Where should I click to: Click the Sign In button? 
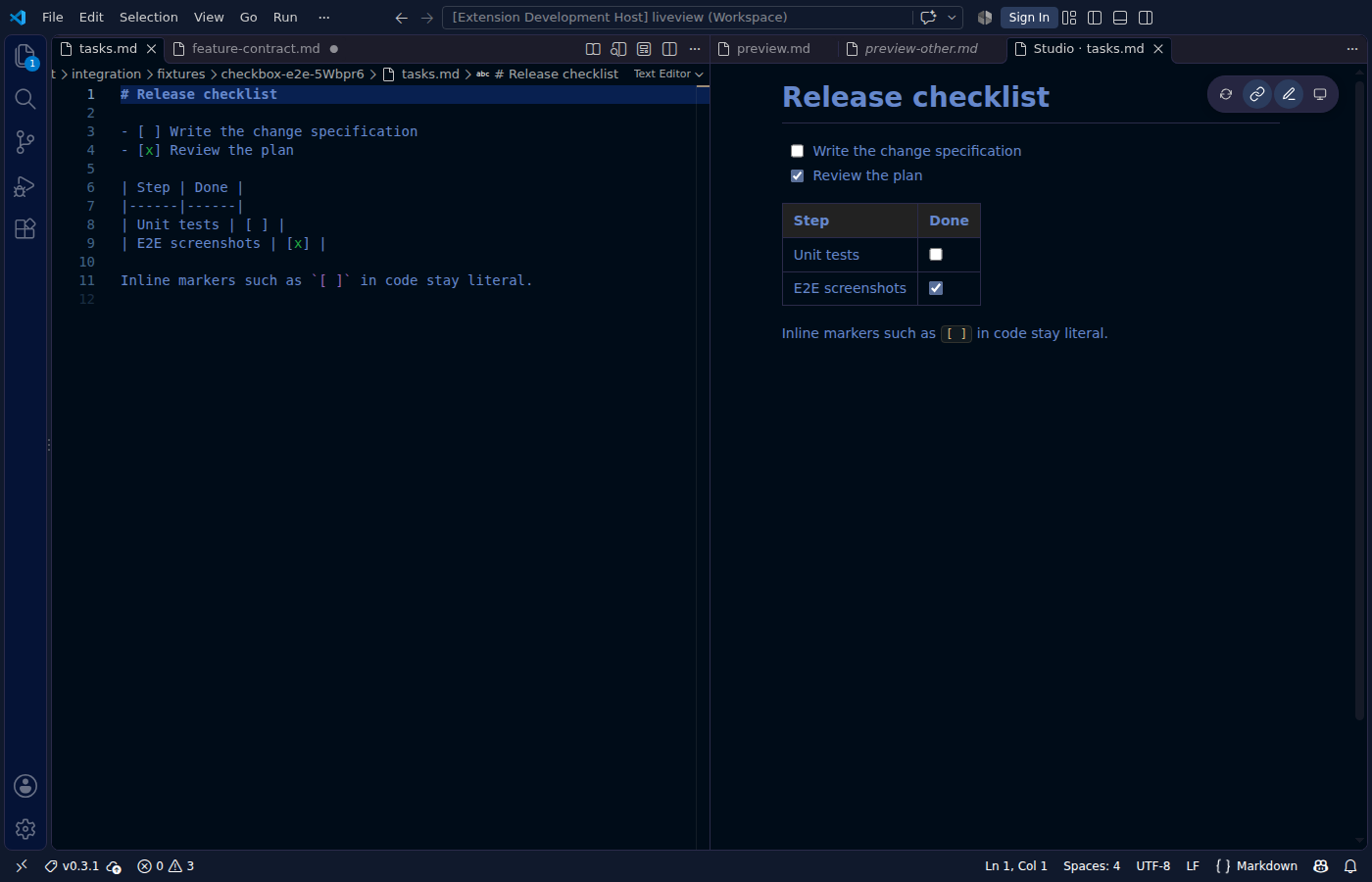point(1029,17)
